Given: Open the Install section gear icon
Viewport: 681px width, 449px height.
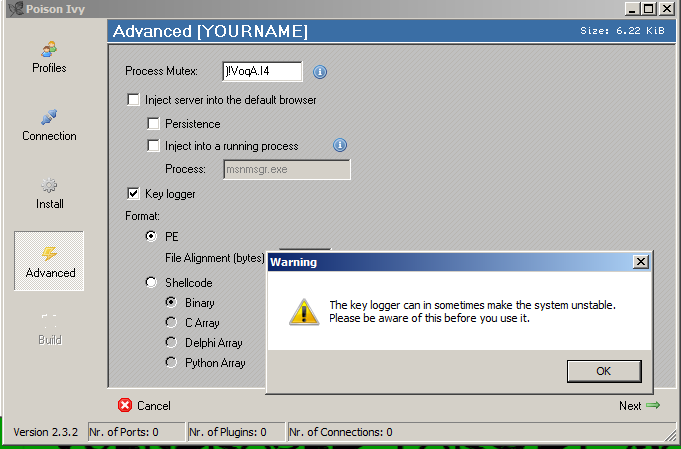Looking at the screenshot, I should tap(49, 185).
